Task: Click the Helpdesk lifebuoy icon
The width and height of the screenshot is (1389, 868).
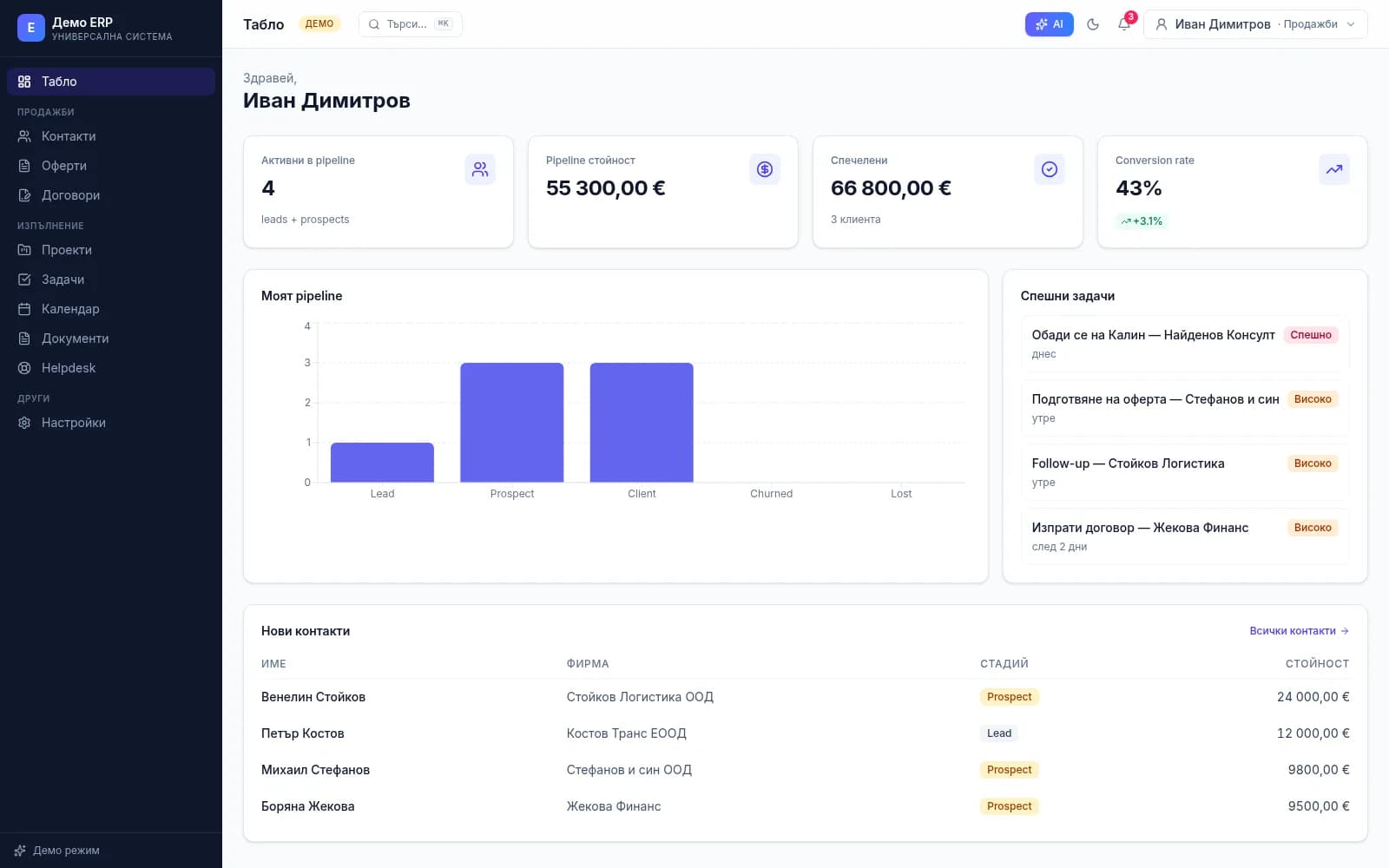Action: (24, 368)
